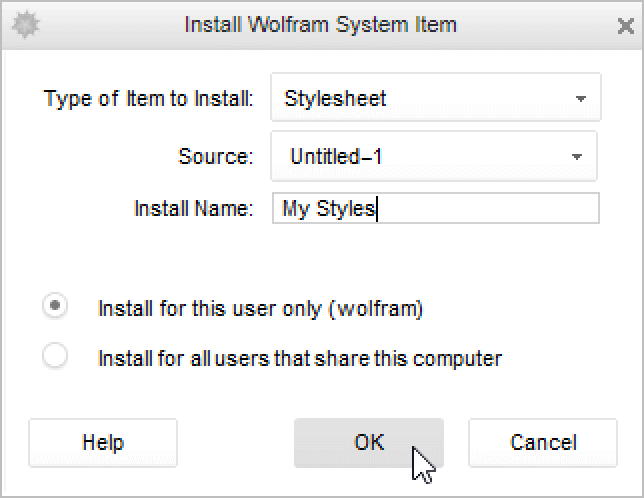This screenshot has height=498, width=644.
Task: Close the Install Wolfram System Item dialog
Action: (625, 26)
